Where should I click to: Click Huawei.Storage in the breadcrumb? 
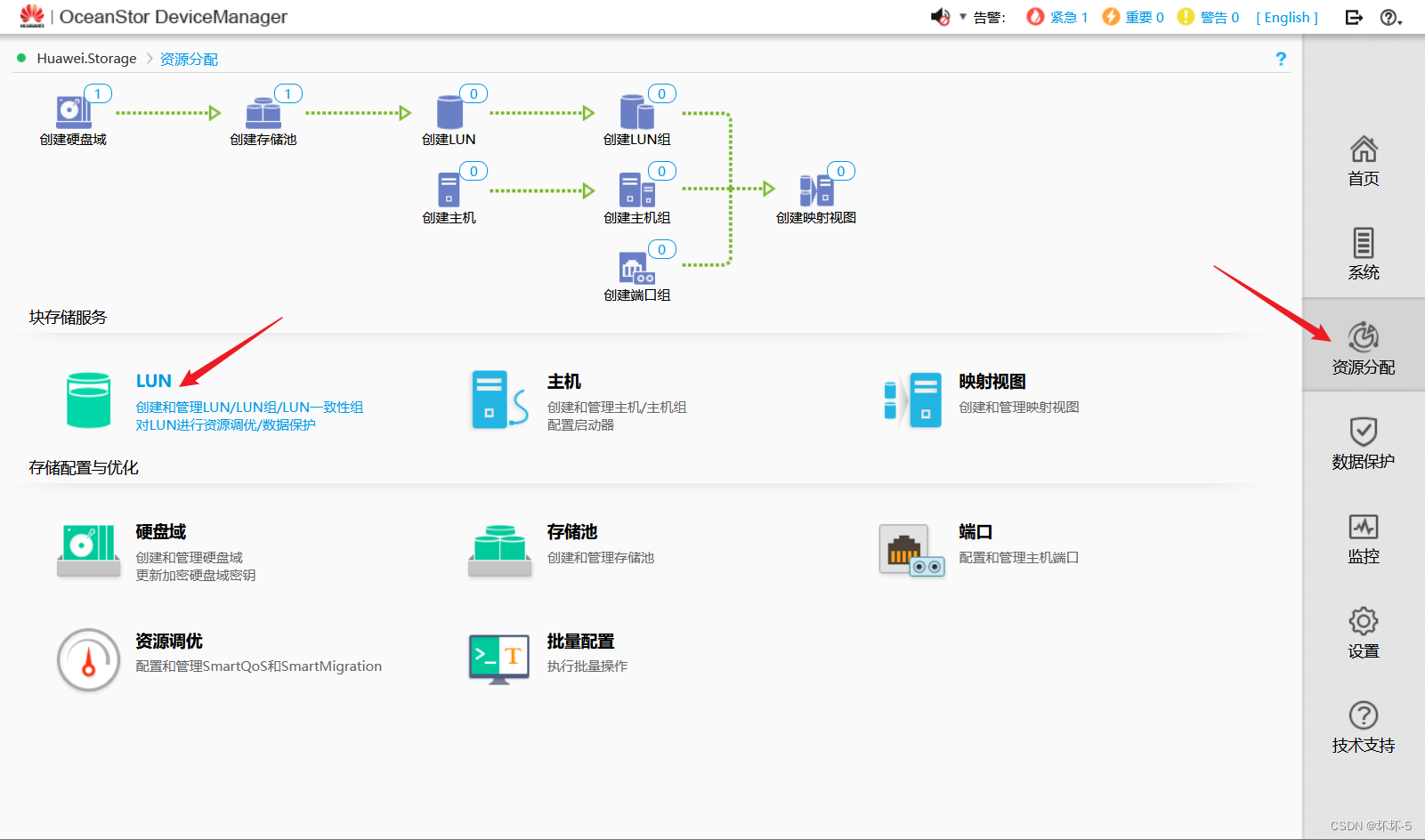pos(86,59)
